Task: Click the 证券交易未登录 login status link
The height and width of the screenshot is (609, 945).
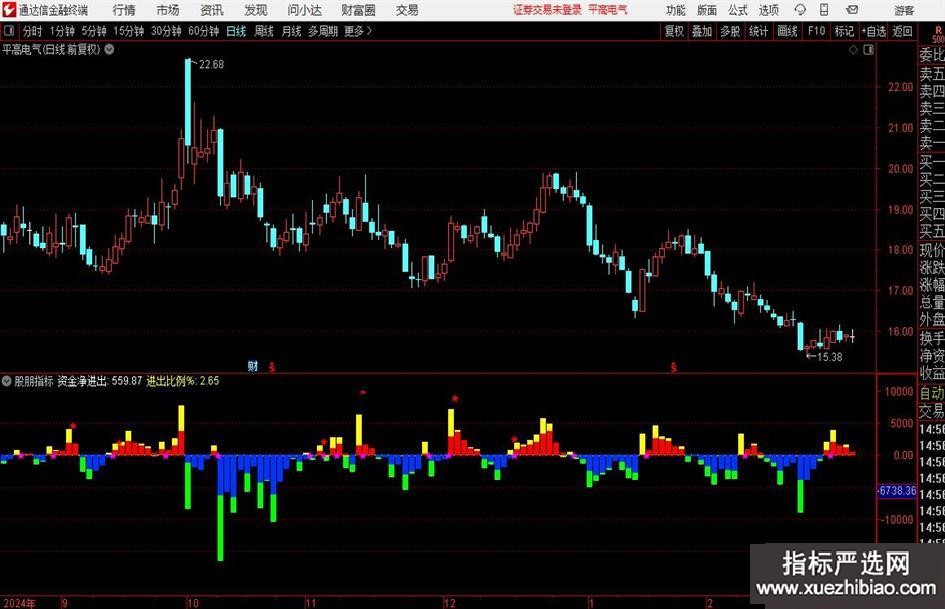Action: pyautogui.click(x=547, y=10)
